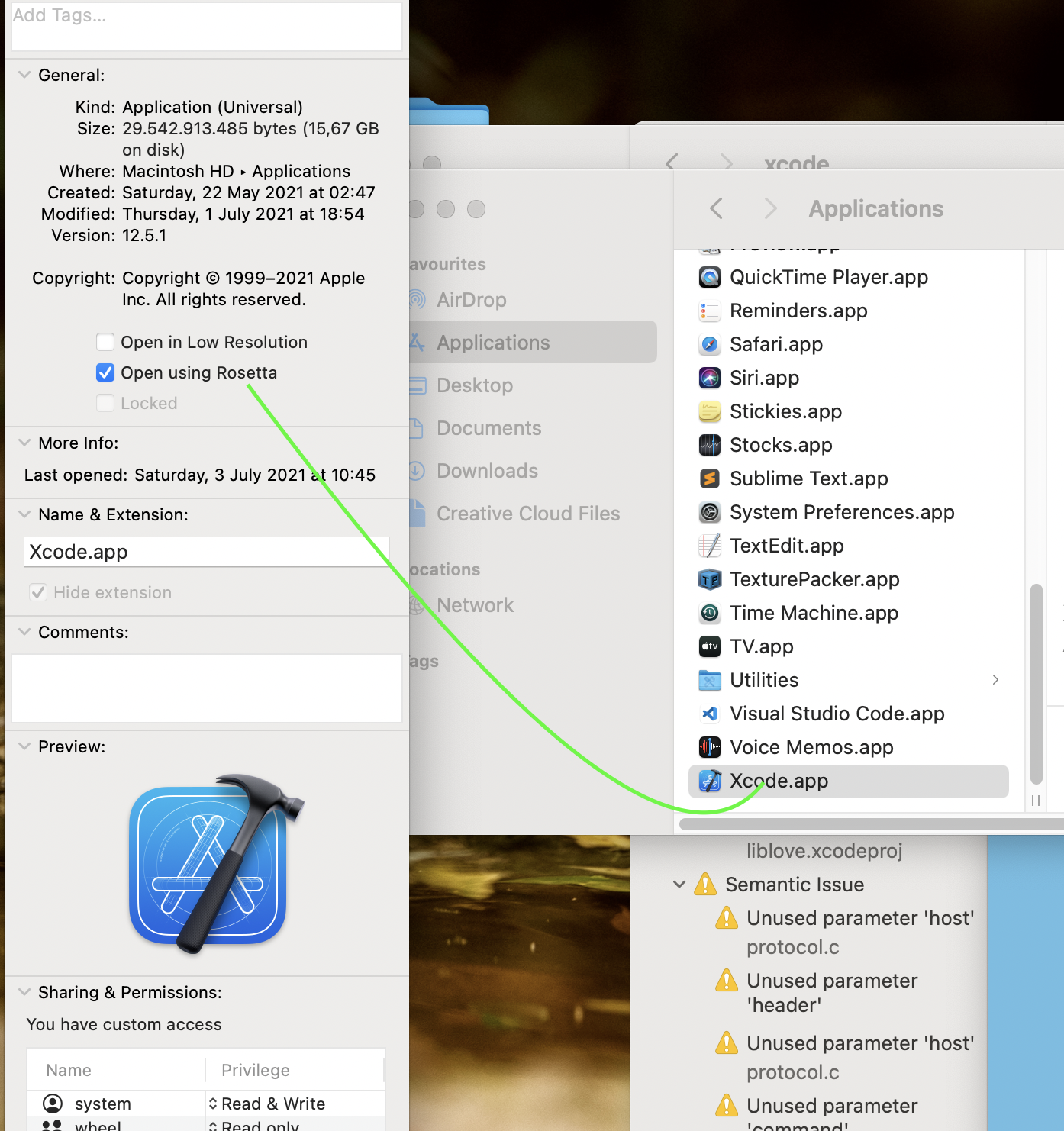Click the Stickies app icon
The image size is (1064, 1131).
click(x=710, y=411)
